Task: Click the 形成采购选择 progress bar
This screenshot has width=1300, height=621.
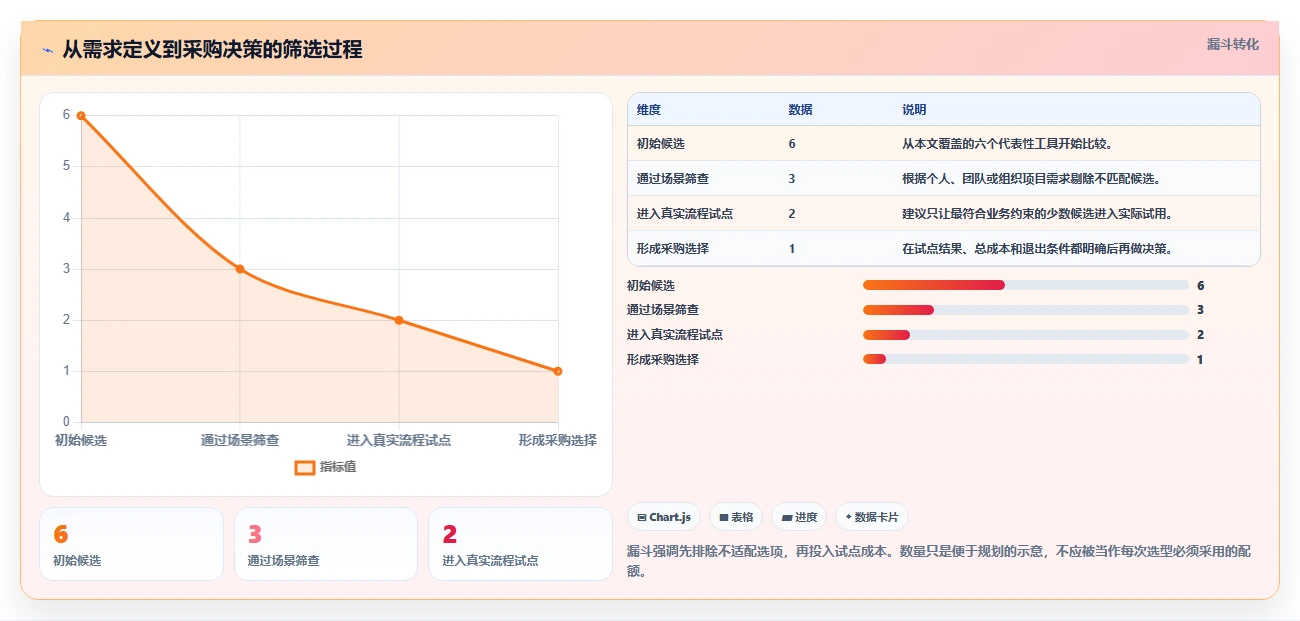Action: (x=1026, y=359)
